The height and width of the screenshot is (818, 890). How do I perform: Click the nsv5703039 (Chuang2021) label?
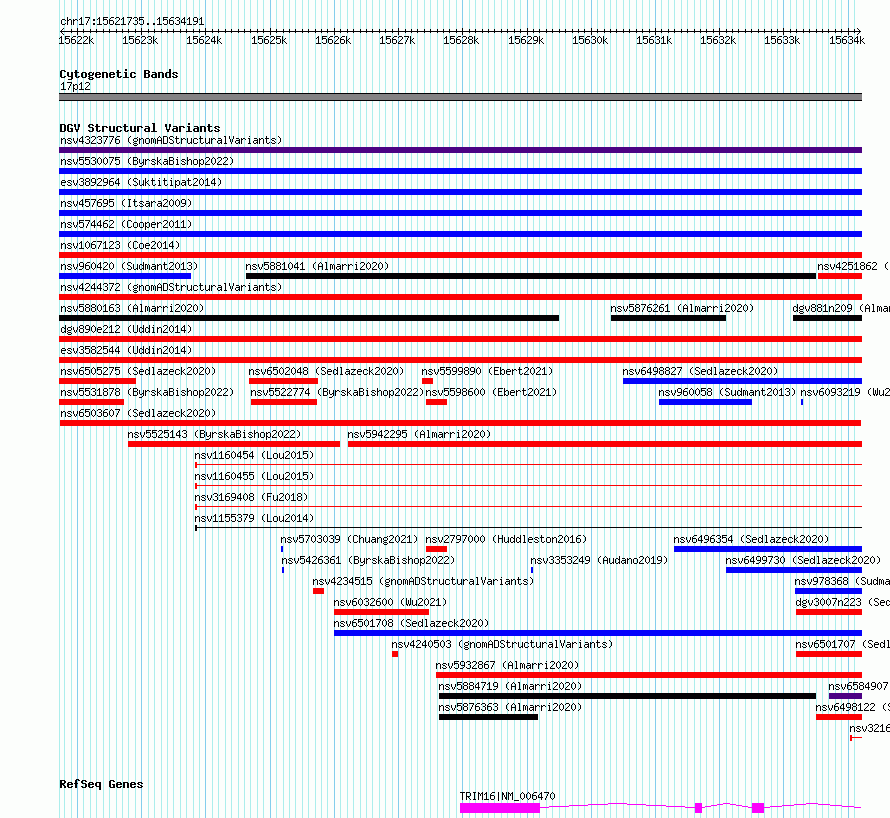pyautogui.click(x=349, y=539)
